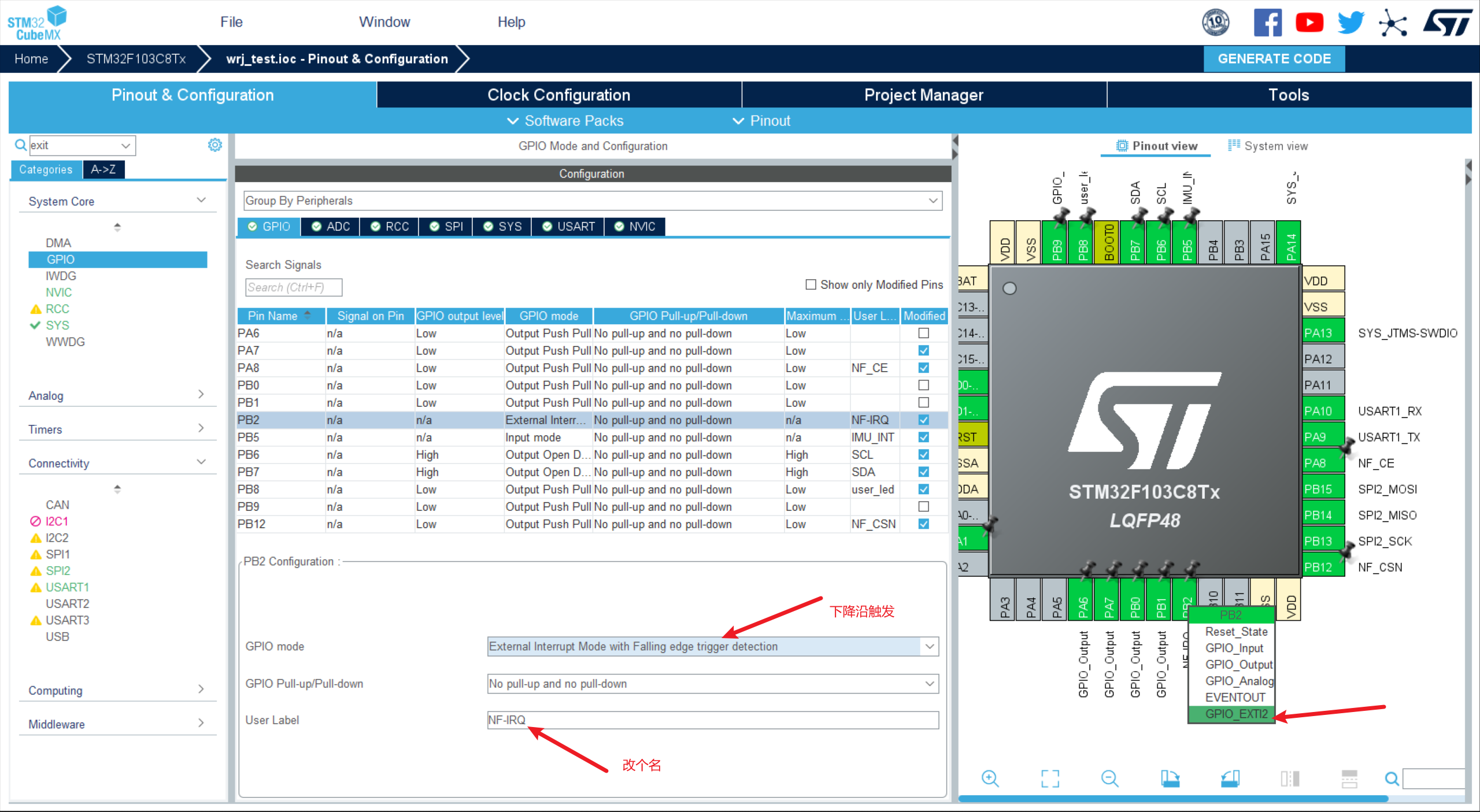The image size is (1480, 812).
Task: Zoom out of the pinout view
Action: [x=1109, y=778]
